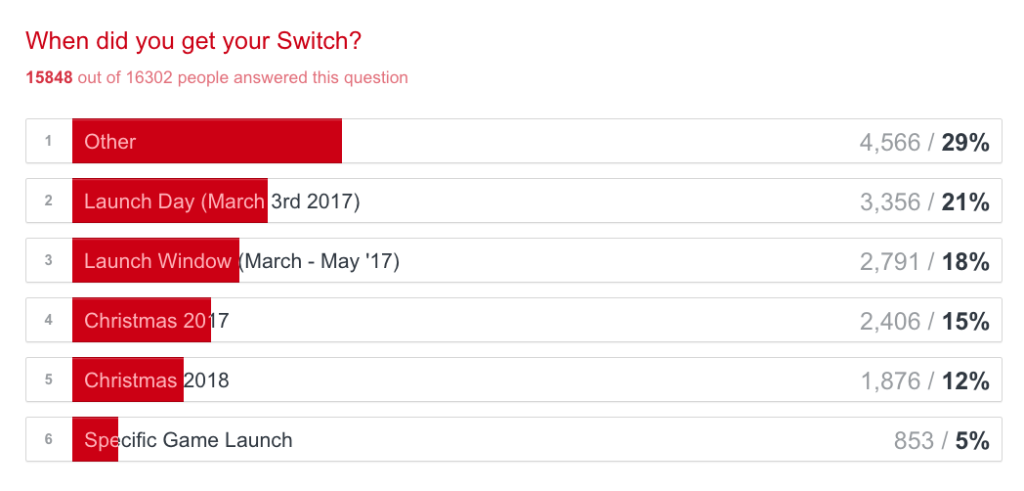The width and height of the screenshot is (1024, 491).
Task: Select the "Christmas 2018" answer label
Action: pos(157,381)
